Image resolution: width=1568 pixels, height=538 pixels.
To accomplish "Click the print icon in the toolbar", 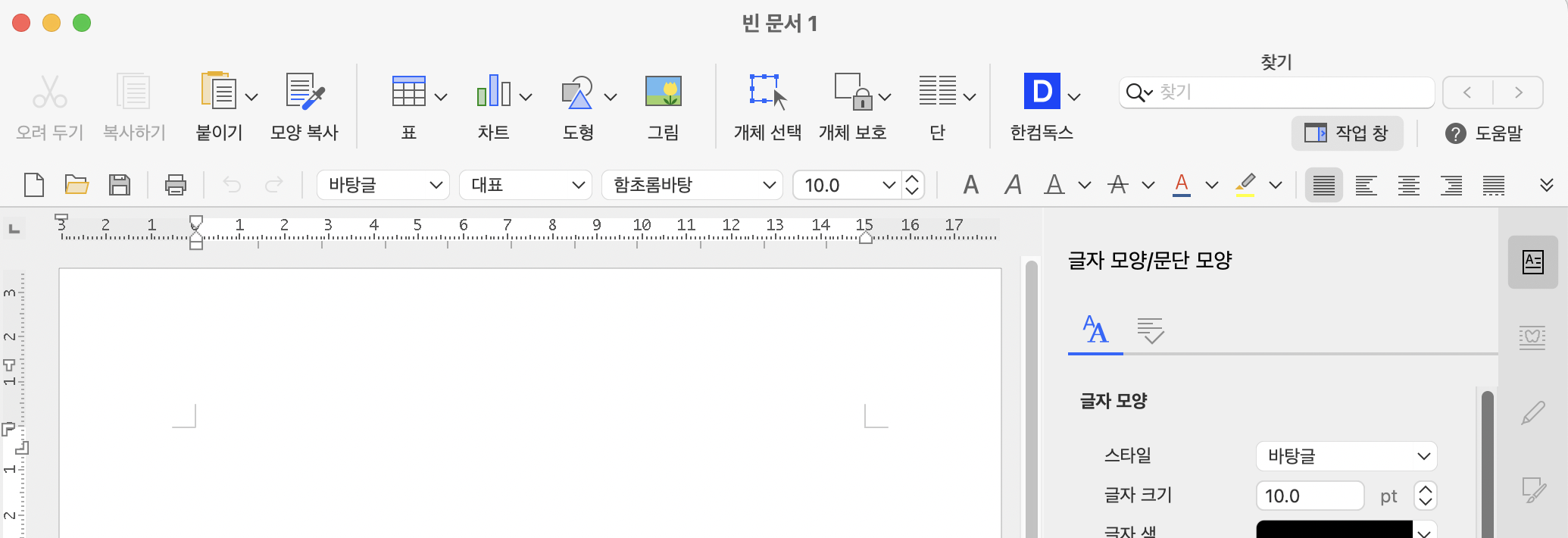I will click(x=176, y=185).
